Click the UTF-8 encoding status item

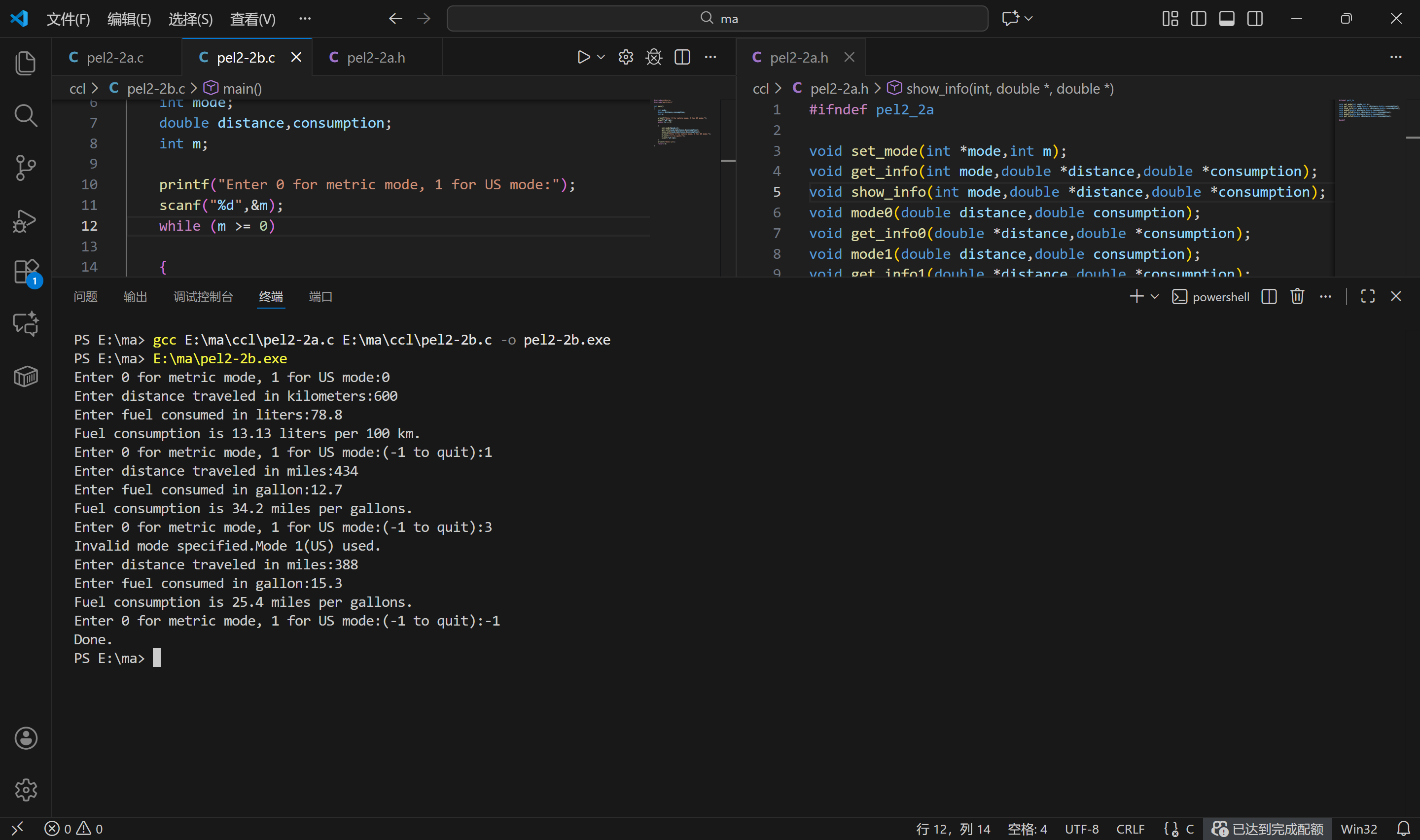(1081, 829)
